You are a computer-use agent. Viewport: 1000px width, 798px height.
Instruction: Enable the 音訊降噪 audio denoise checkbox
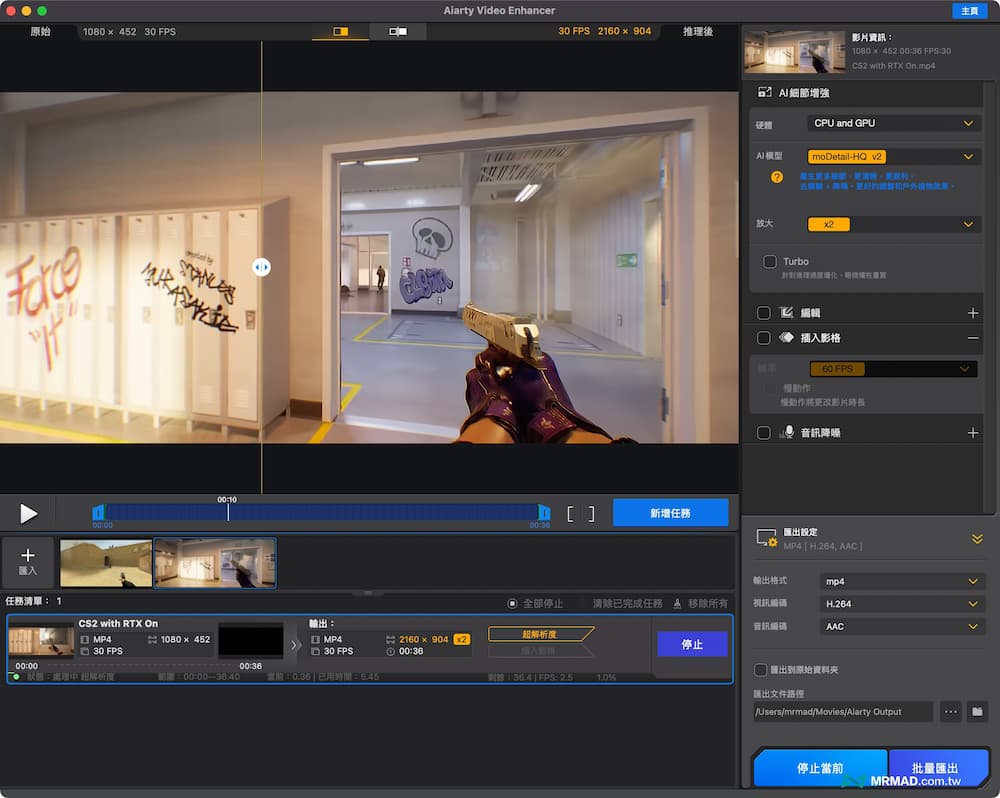click(764, 433)
